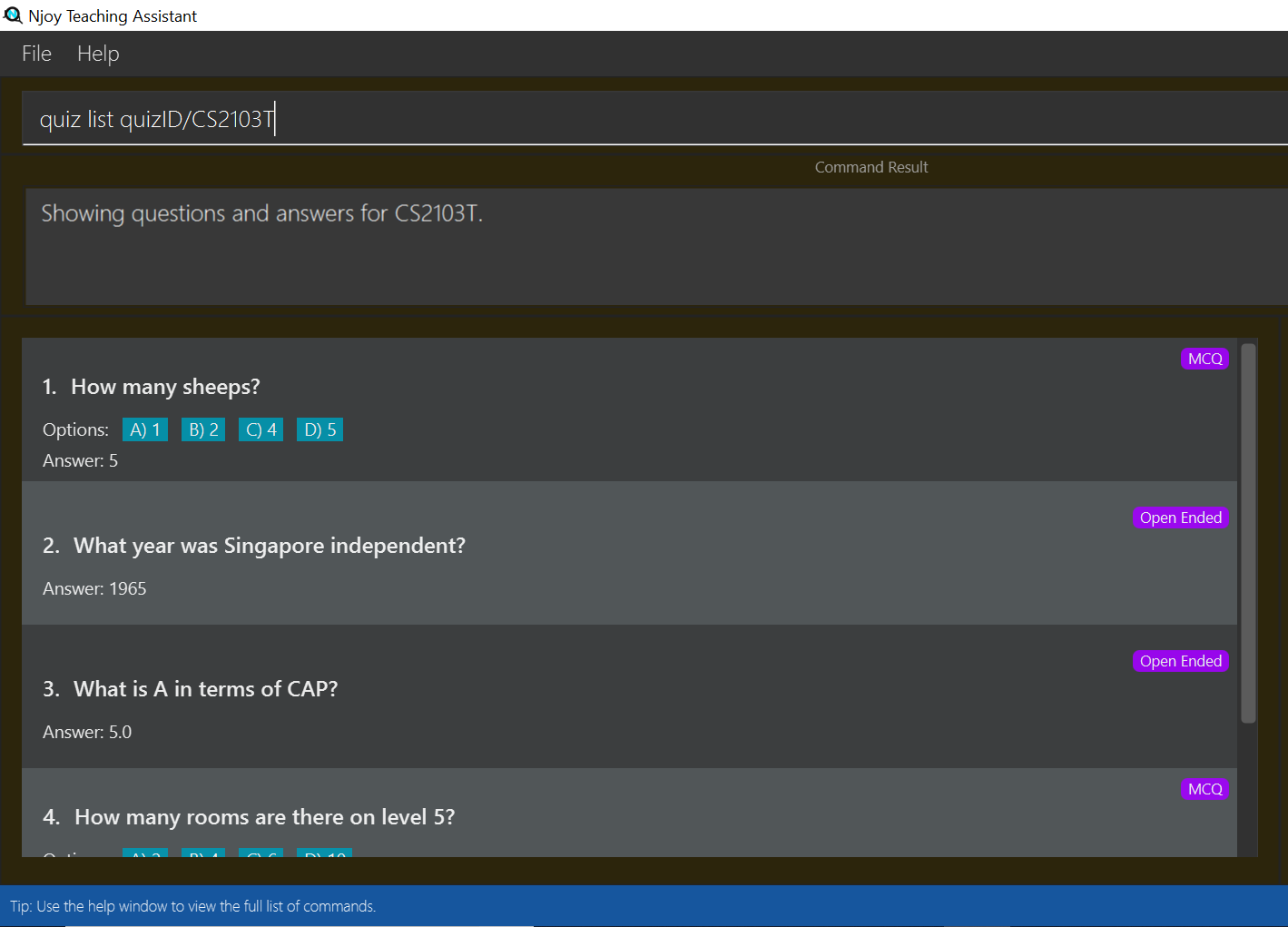
Task: Click MCQ tag on the rooms question
Action: [x=1204, y=789]
